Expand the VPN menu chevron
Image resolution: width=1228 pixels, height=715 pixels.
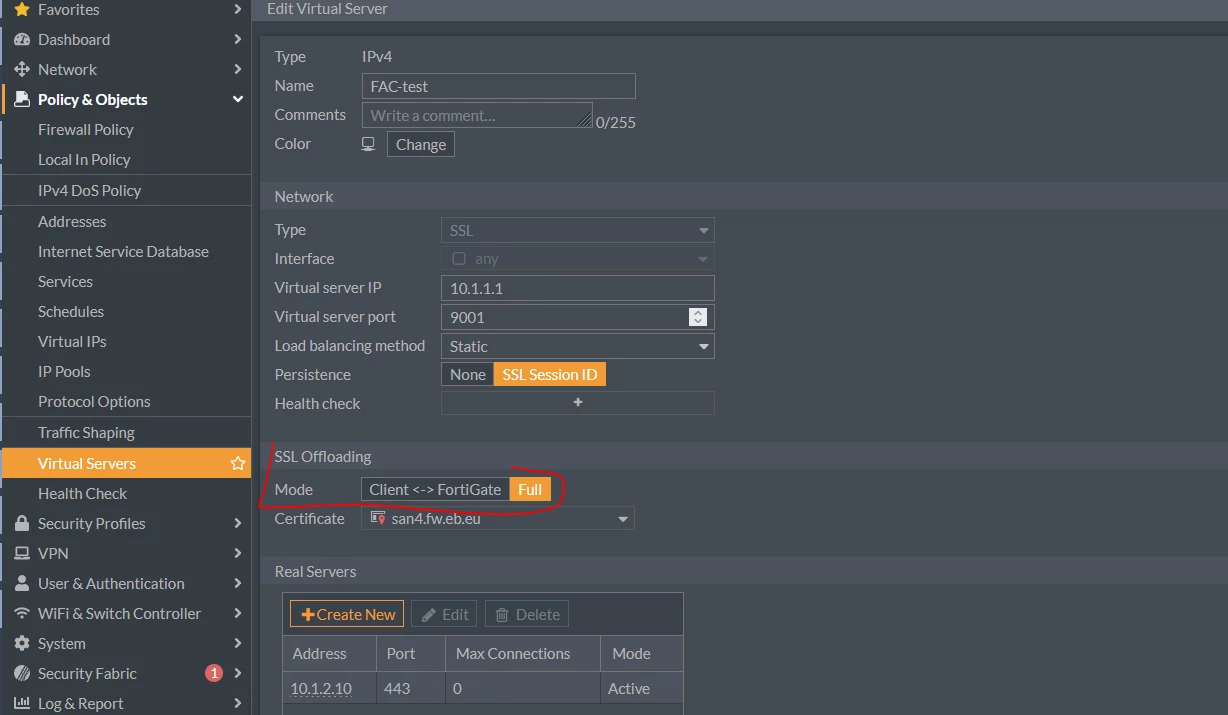(x=237, y=554)
